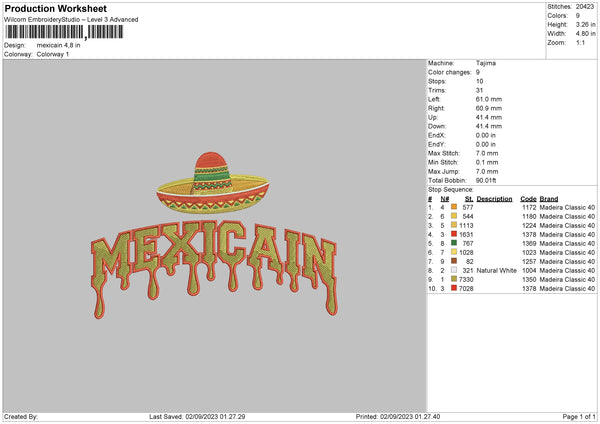Select thread code '1350' cell
The image size is (600, 424).
click(529, 279)
